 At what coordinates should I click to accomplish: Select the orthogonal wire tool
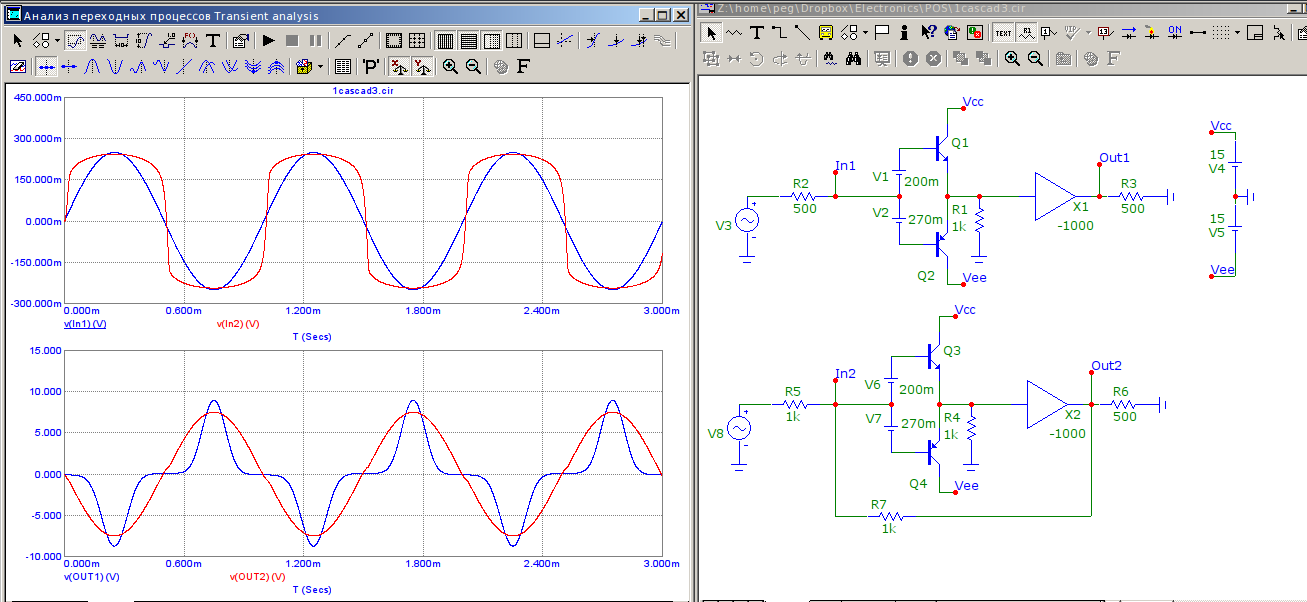[780, 33]
